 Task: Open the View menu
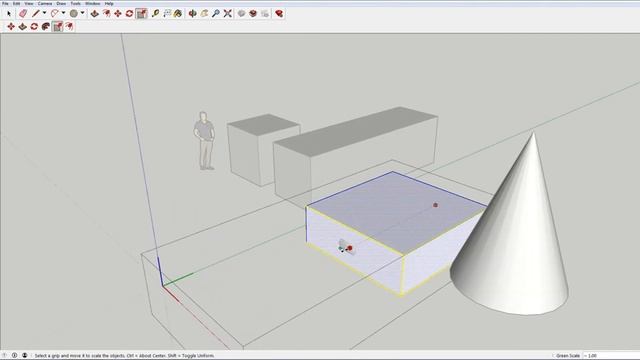click(x=29, y=3)
